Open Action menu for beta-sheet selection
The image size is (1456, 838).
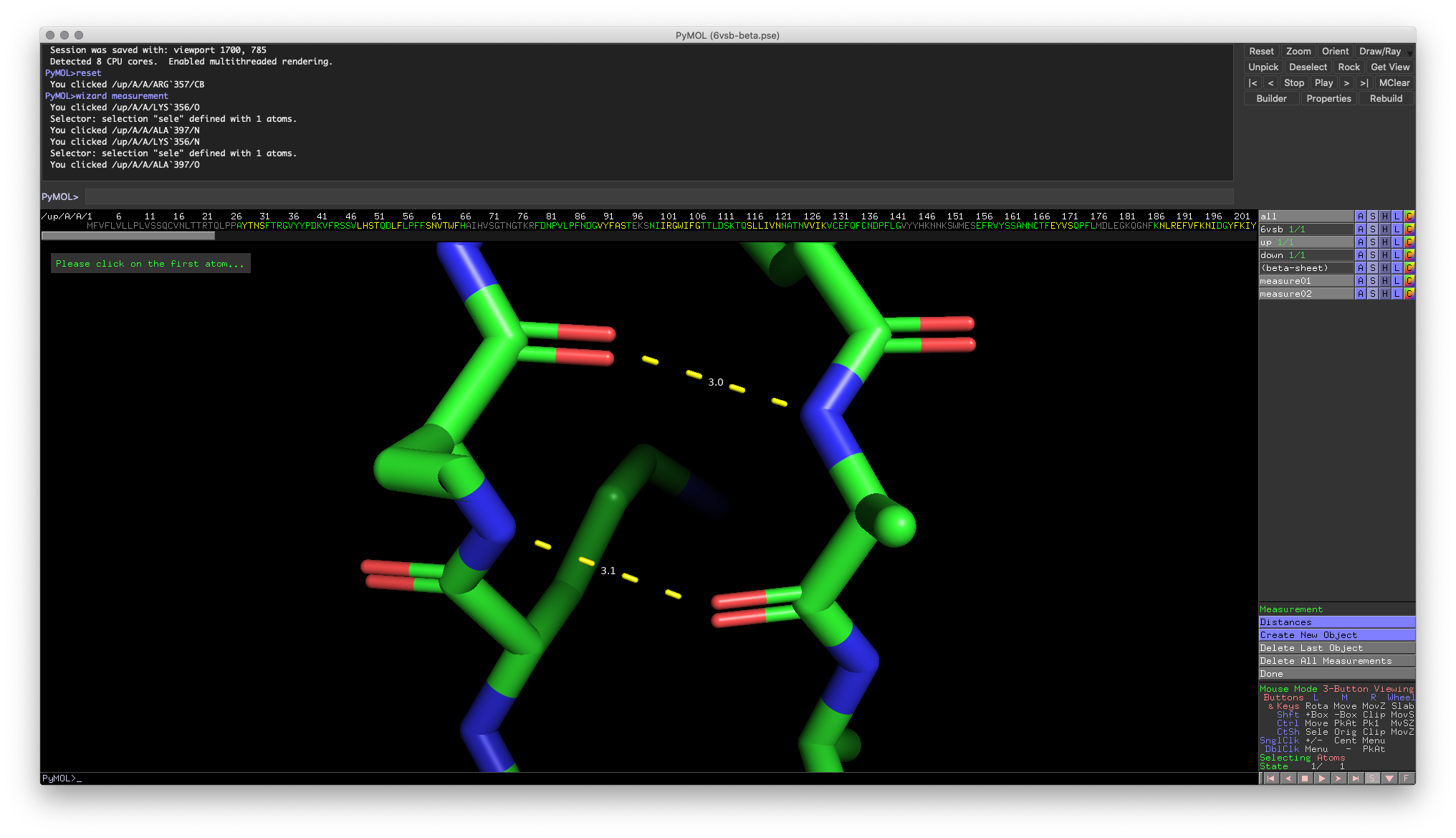pyautogui.click(x=1360, y=268)
